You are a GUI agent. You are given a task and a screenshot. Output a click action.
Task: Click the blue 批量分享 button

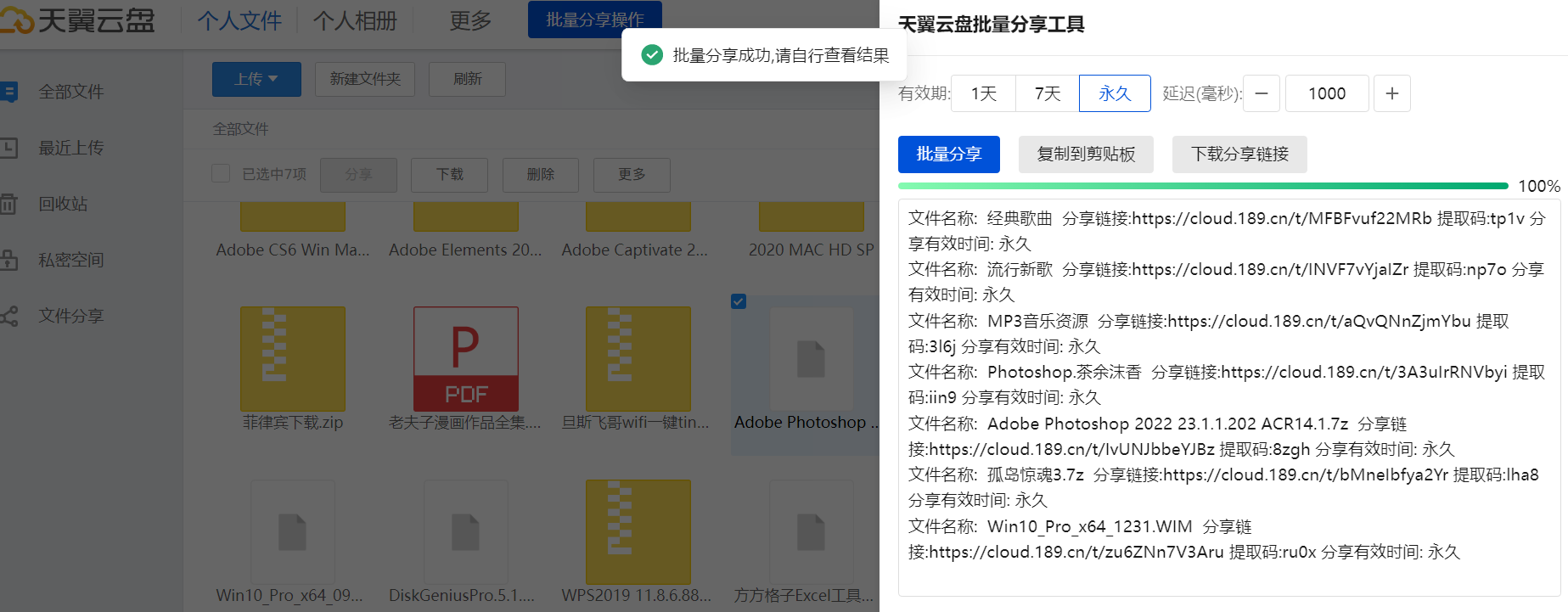click(x=948, y=154)
